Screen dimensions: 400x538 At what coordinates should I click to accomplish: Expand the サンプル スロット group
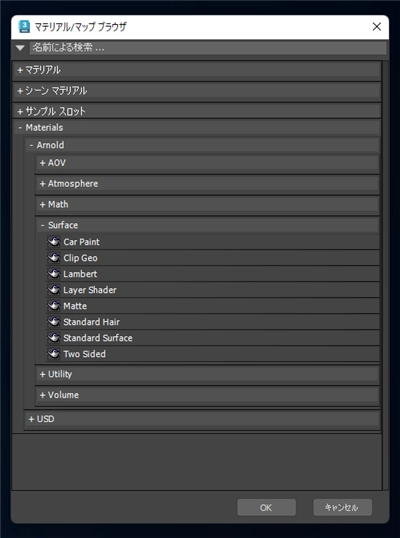197,111
